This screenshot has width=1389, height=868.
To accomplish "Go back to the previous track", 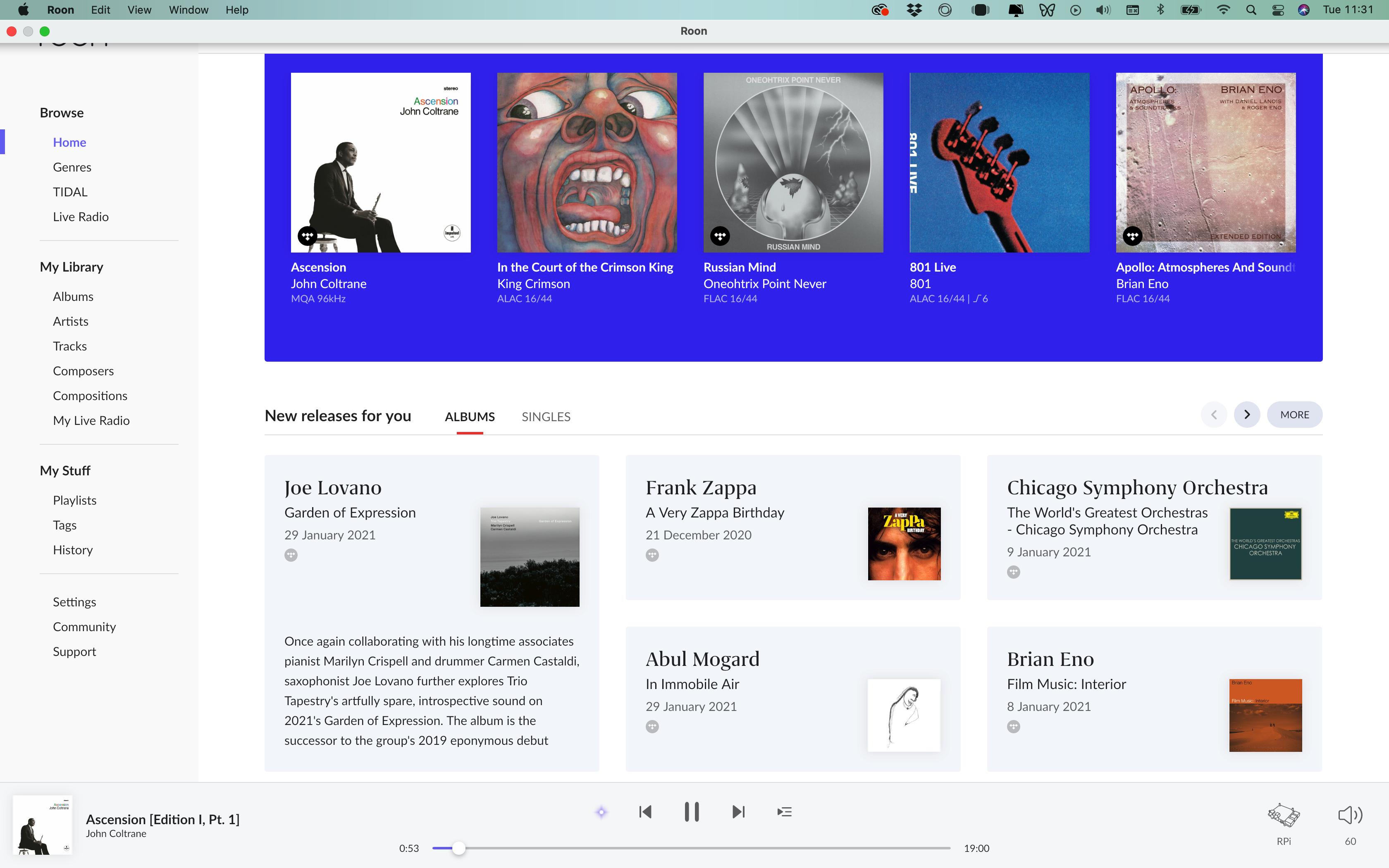I will (645, 812).
